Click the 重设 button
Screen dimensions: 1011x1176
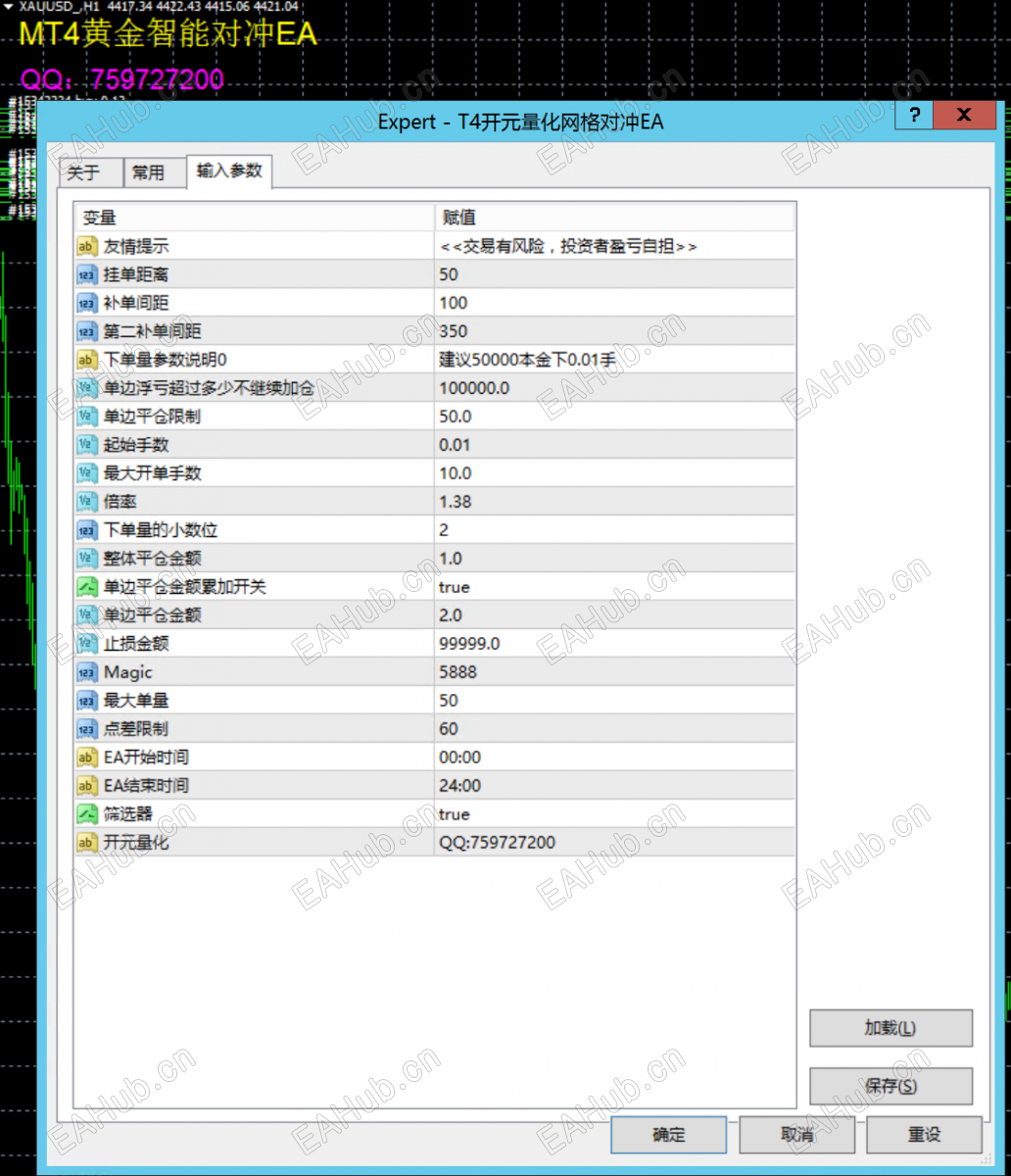point(924,1135)
